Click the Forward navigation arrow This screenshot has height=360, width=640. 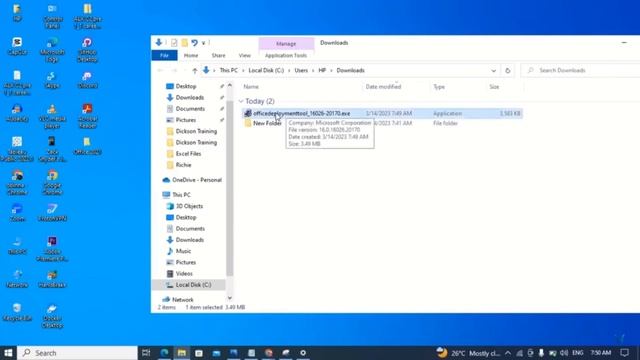point(174,71)
